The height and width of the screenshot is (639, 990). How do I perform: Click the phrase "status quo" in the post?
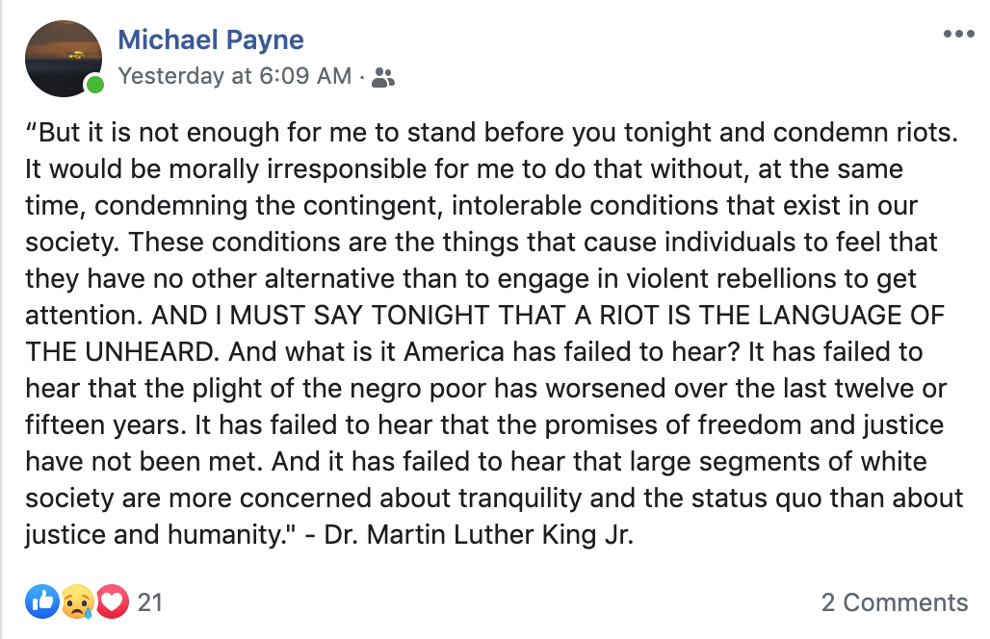pyautogui.click(x=756, y=499)
